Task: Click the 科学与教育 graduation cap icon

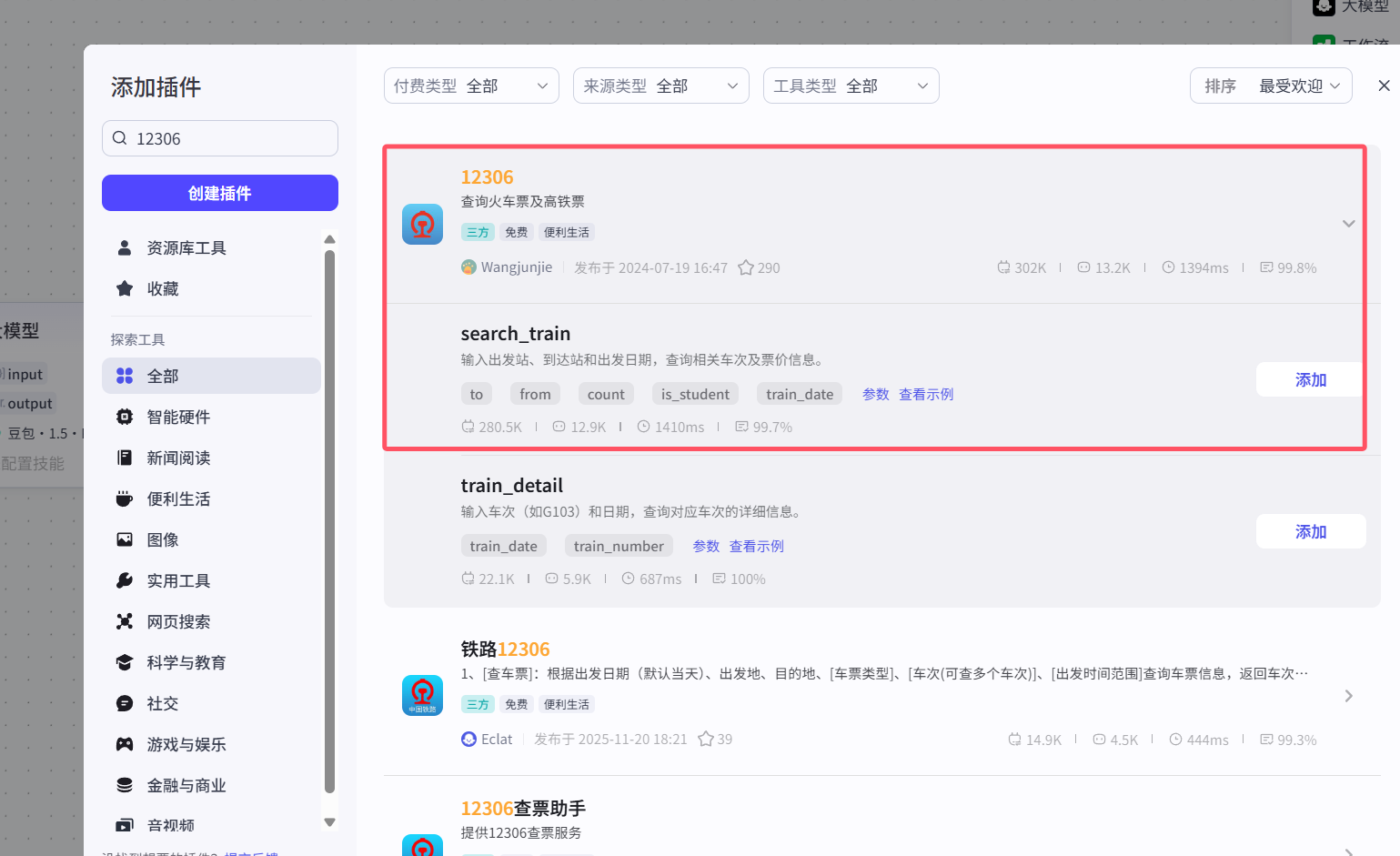Action: (x=125, y=662)
